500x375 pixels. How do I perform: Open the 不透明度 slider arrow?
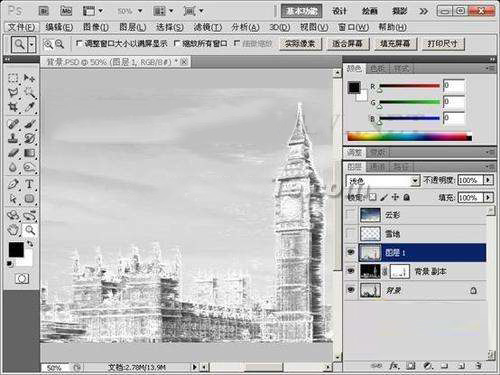point(488,180)
